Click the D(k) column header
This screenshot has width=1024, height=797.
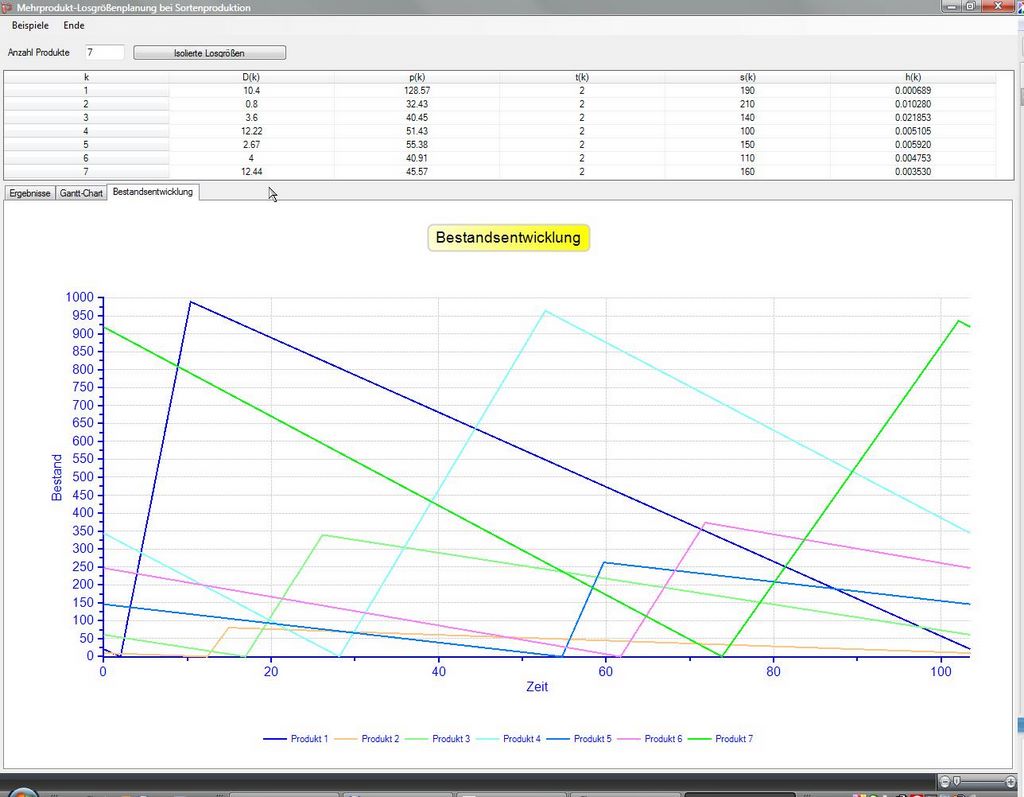(251, 77)
